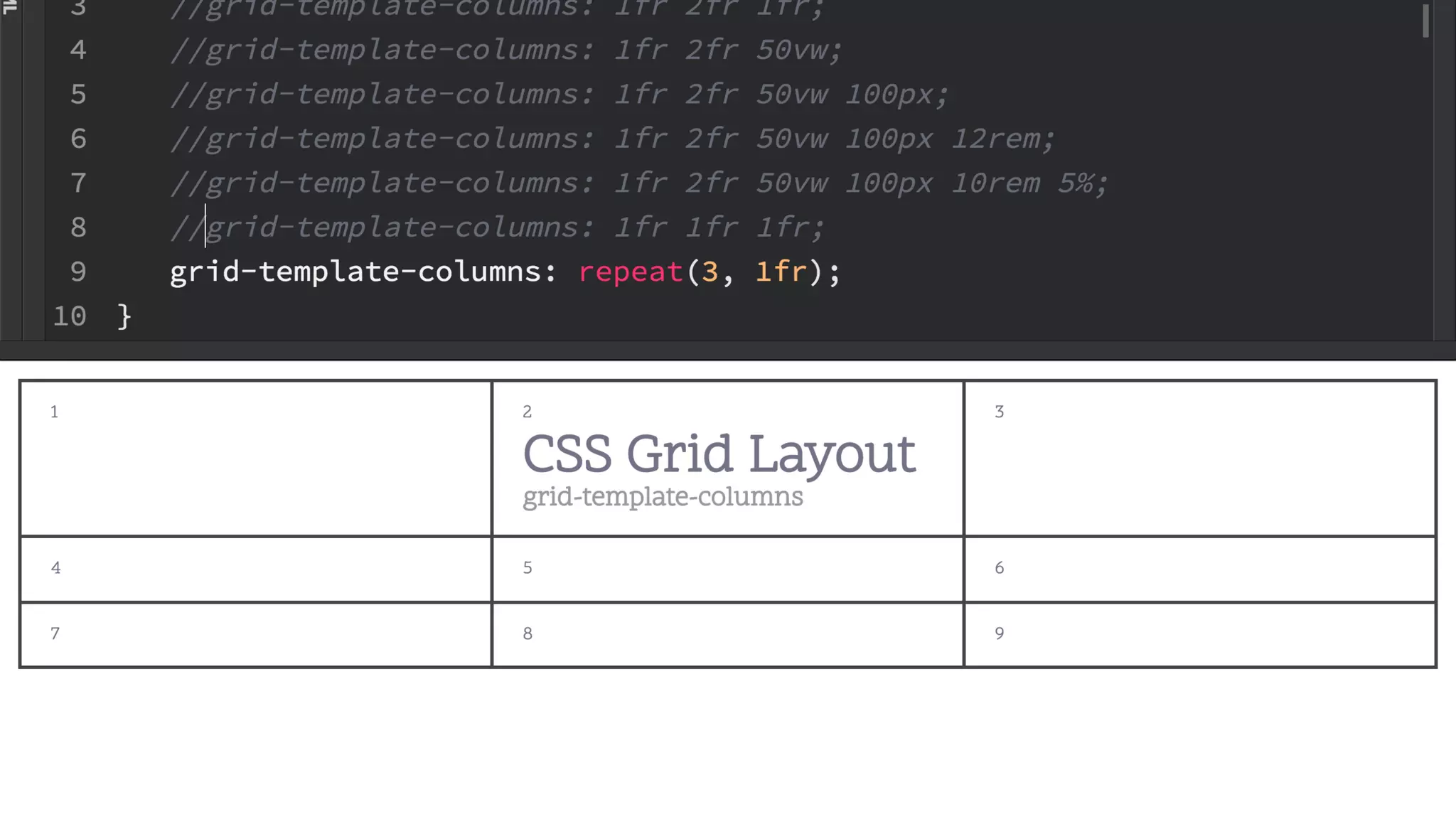Click line number 4 in the gutter
The height and width of the screenshot is (819, 1456).
click(78, 50)
